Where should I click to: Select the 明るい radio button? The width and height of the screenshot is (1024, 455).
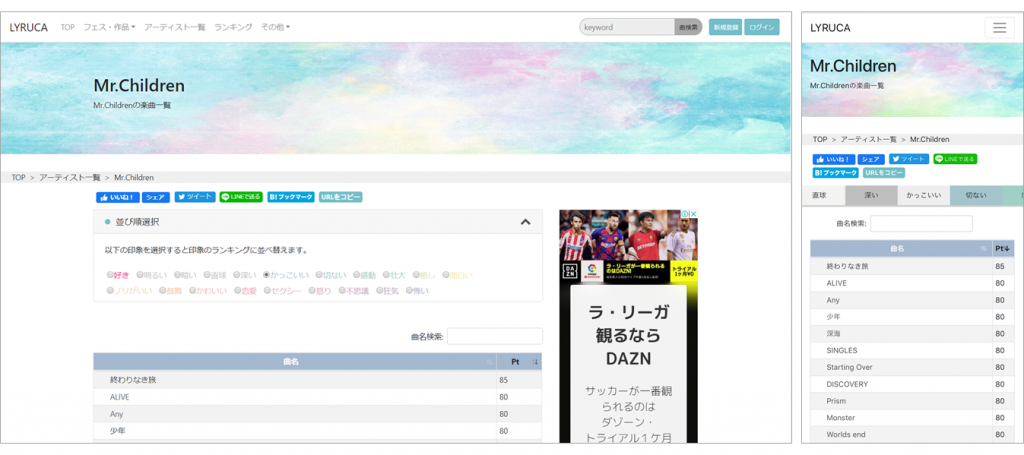[140, 275]
